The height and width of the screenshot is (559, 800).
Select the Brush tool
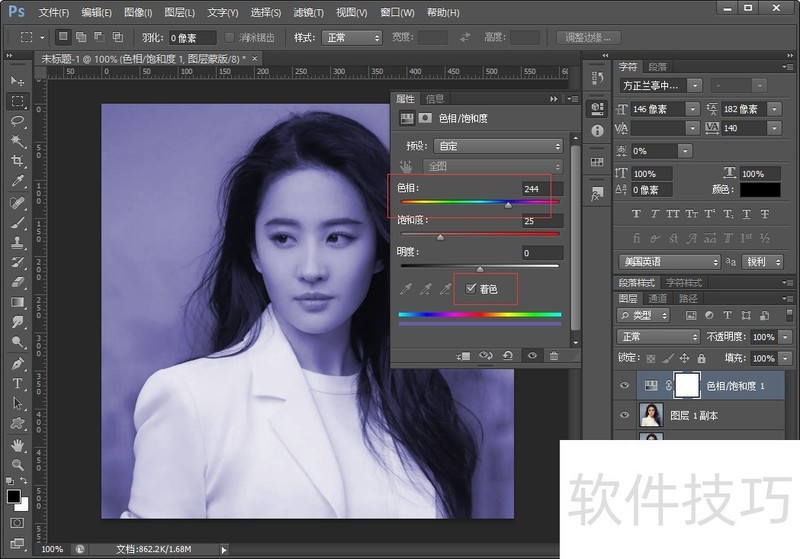[17, 222]
